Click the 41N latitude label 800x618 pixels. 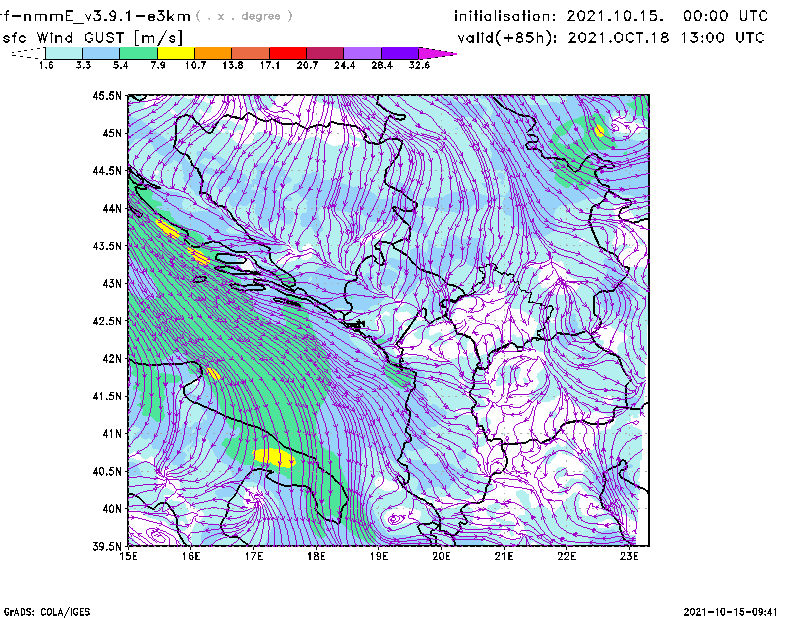pyautogui.click(x=112, y=433)
